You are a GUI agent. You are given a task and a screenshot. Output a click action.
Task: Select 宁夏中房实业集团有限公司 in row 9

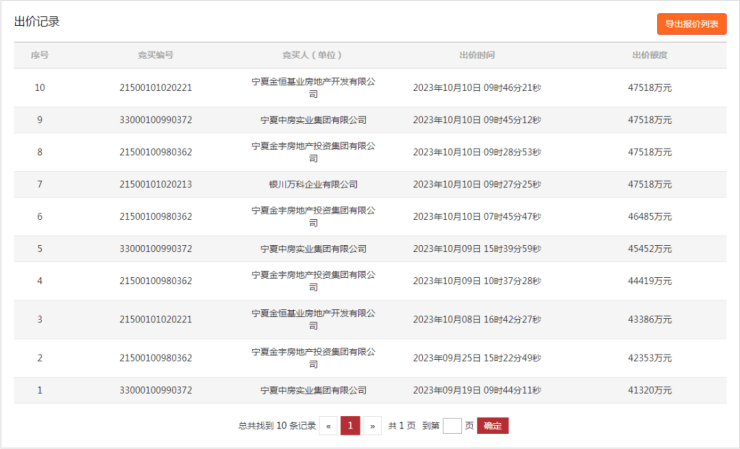313,120
